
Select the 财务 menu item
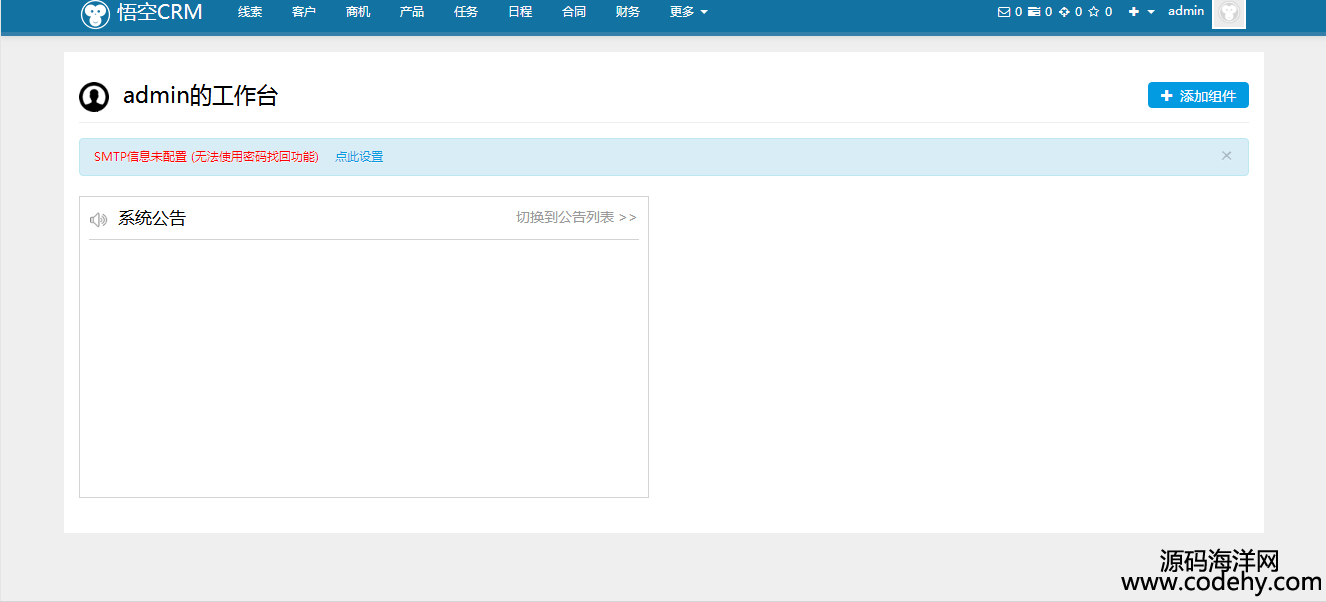coord(628,12)
